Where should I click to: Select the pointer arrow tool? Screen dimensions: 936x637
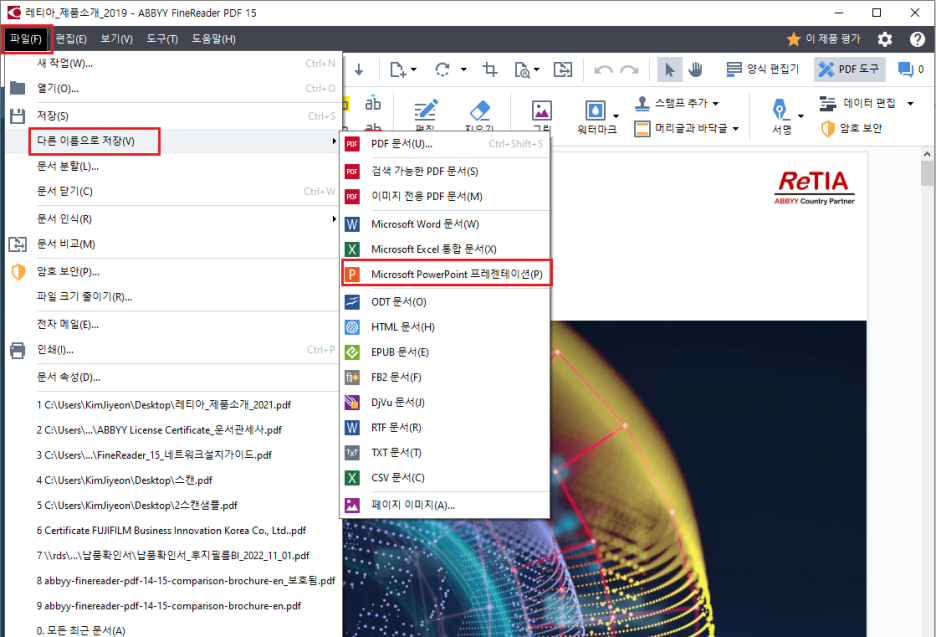point(670,70)
